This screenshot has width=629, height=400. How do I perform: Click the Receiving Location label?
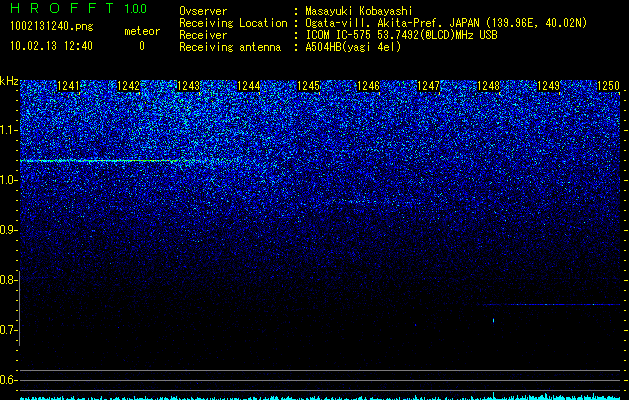[x=233, y=23]
